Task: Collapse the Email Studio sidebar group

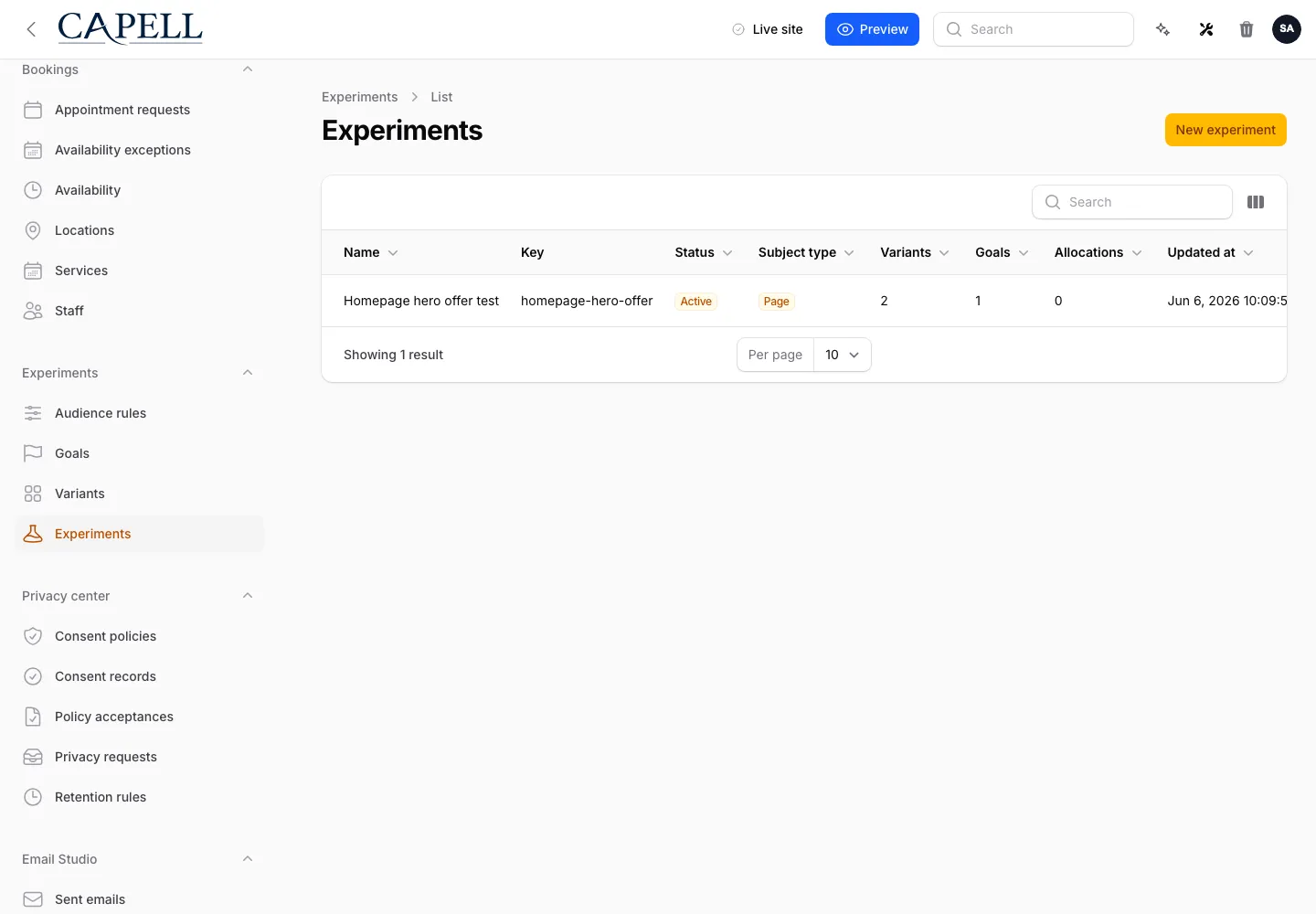Action: (248, 859)
